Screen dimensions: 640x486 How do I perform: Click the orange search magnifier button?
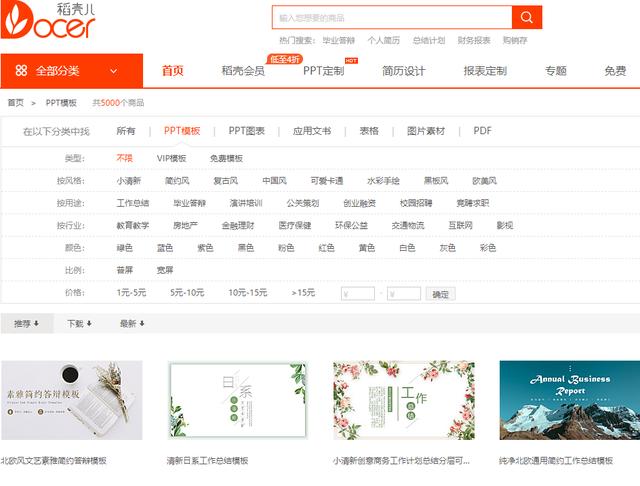click(526, 17)
